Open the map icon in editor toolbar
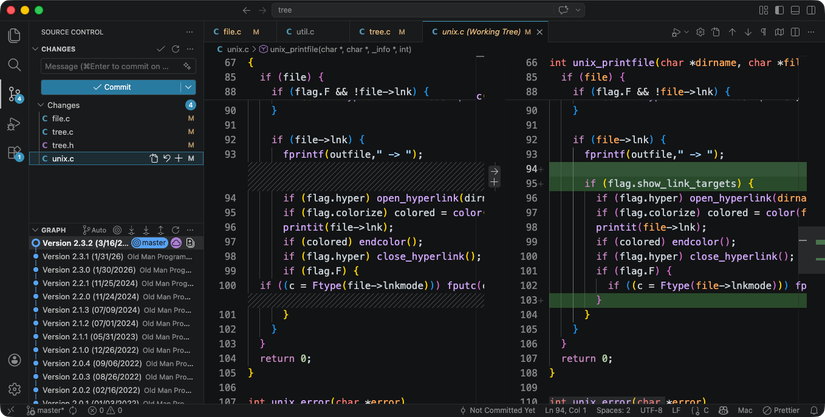Image resolution: width=825 pixels, height=417 pixels. 779,32
